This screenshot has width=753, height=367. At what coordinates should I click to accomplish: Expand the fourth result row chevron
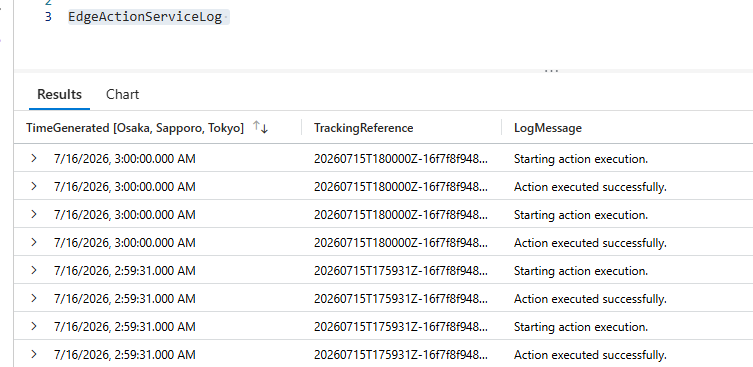pos(34,242)
